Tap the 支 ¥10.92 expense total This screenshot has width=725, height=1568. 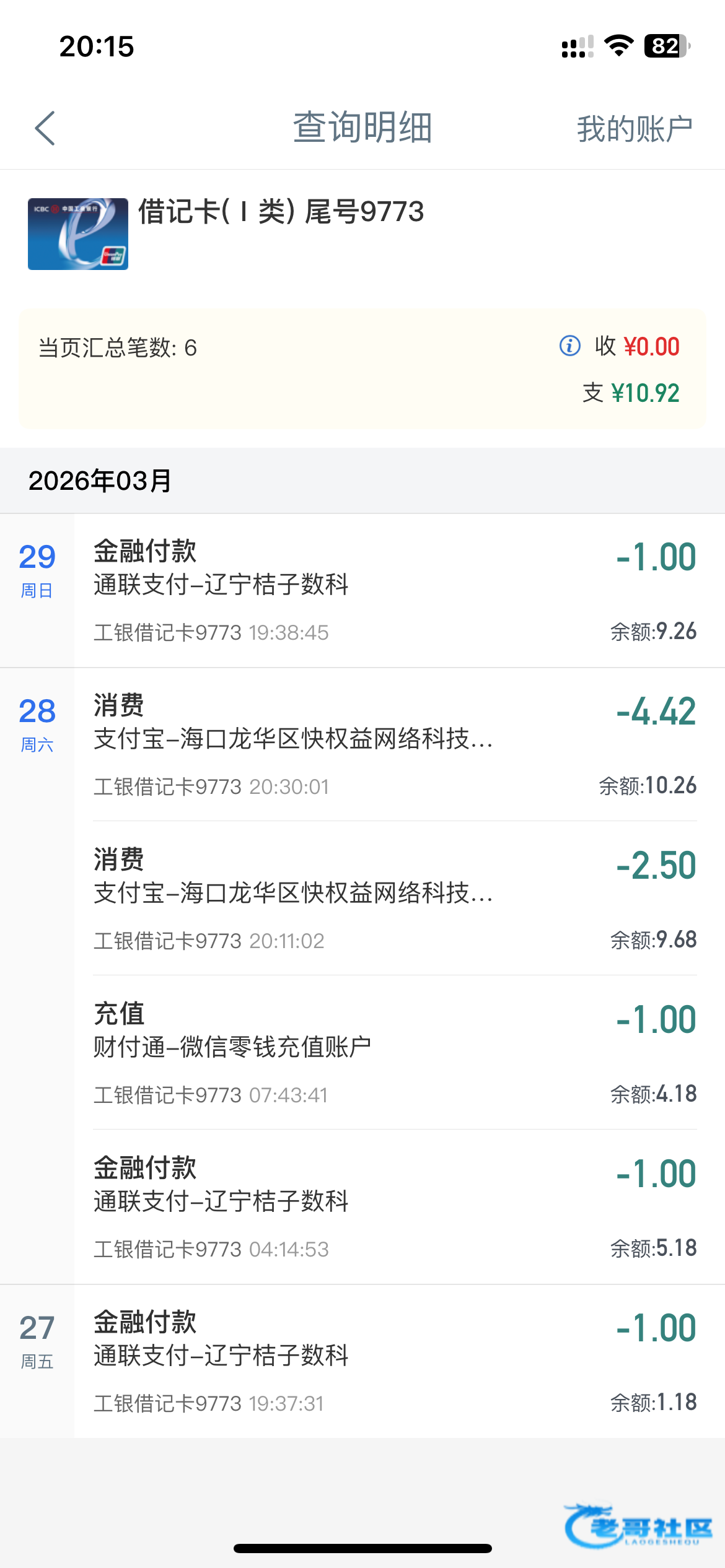pos(631,393)
